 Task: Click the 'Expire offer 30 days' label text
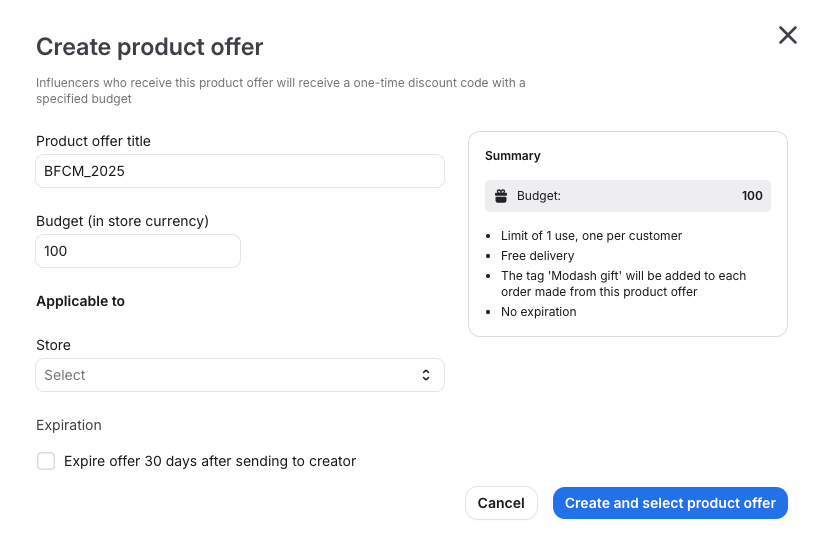[x=210, y=461]
